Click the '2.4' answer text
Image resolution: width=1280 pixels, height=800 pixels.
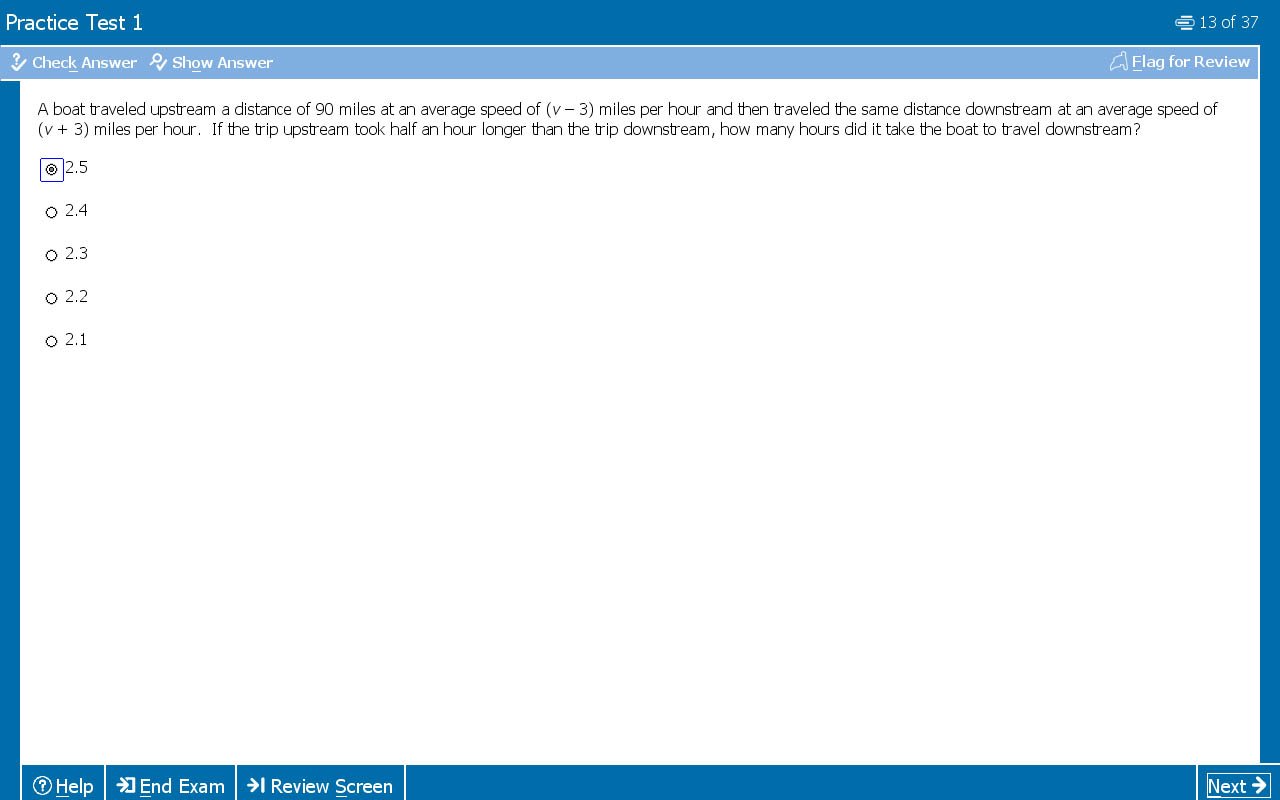[76, 210]
